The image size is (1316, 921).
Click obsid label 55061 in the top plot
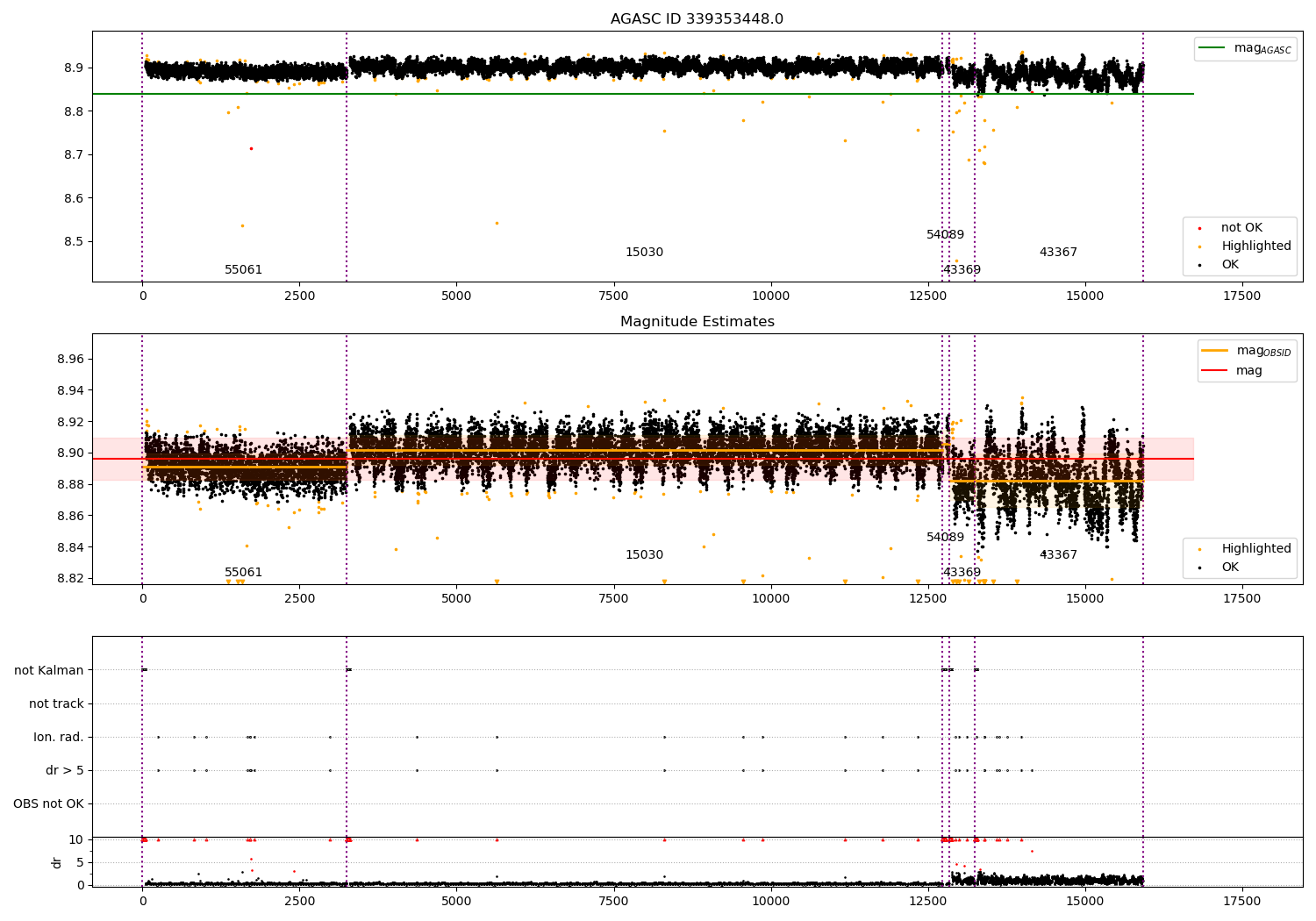(243, 270)
